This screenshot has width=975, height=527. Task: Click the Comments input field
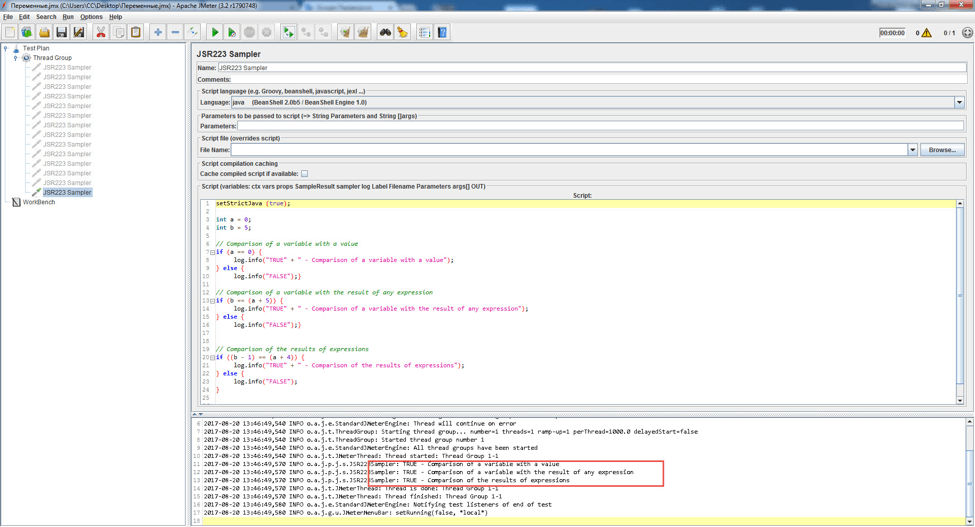tap(599, 80)
